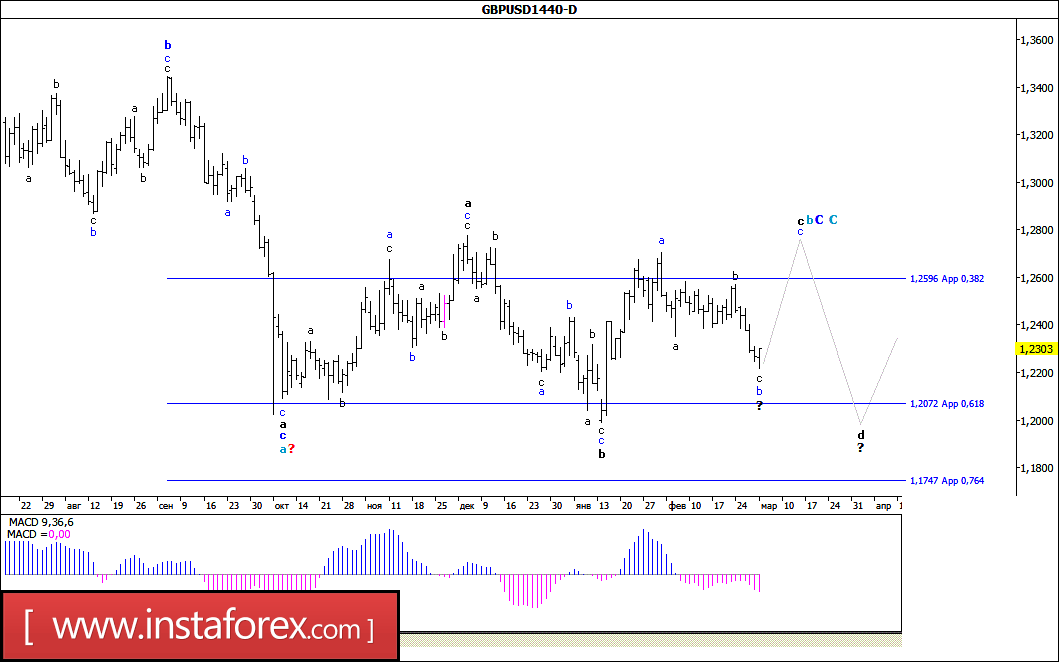Click the 'фев' month on the time axis
Viewport: 1059px width, 662px height.
(x=677, y=505)
